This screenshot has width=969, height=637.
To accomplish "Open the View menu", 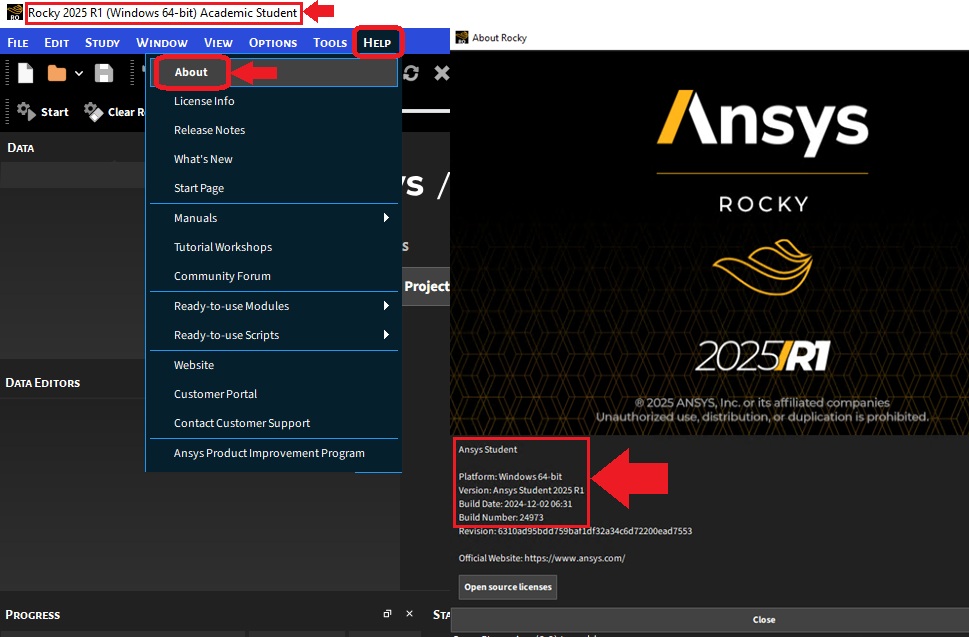I will (x=218, y=43).
